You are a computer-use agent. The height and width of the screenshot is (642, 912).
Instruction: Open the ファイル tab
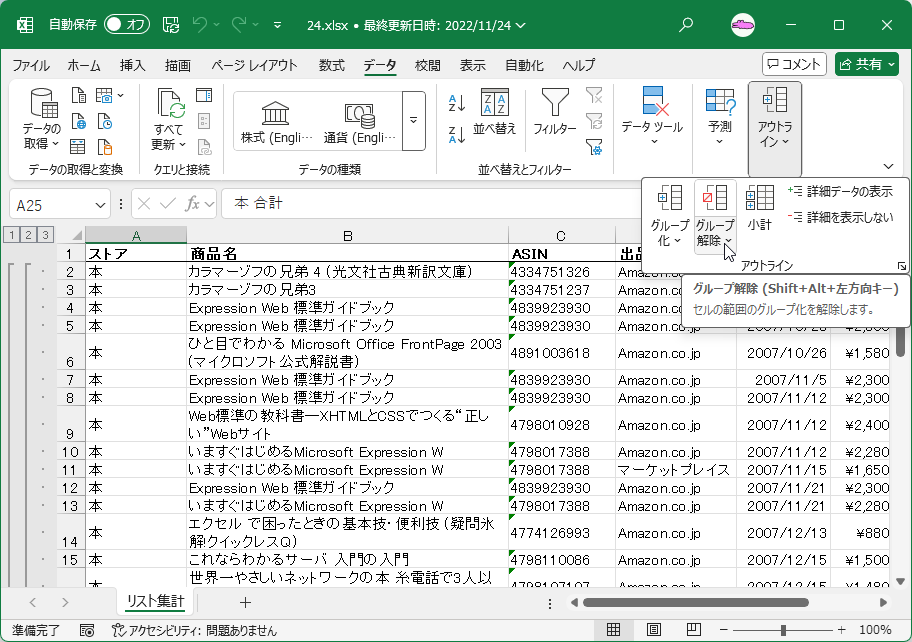[31, 65]
